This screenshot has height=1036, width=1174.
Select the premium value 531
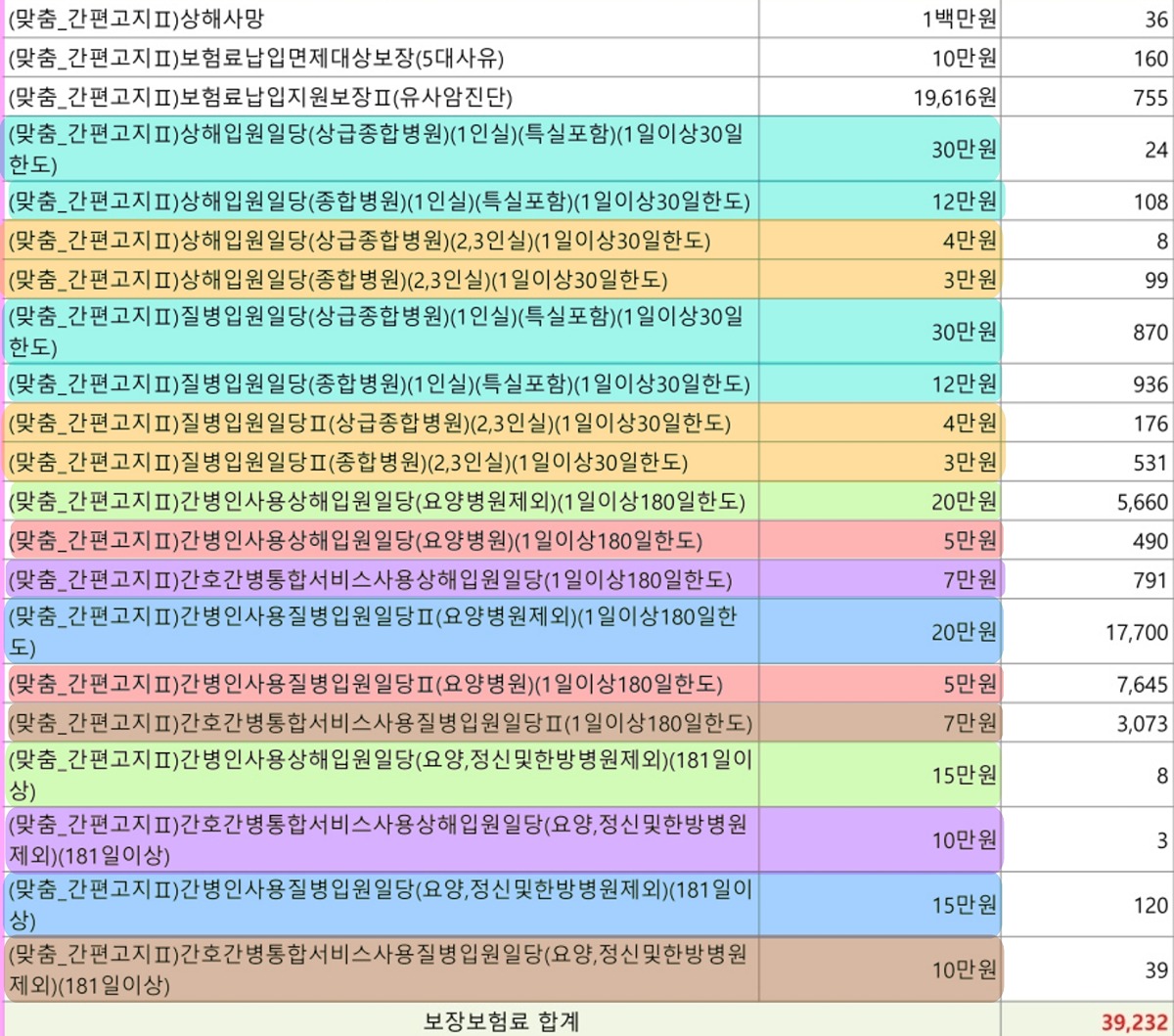point(1151,463)
